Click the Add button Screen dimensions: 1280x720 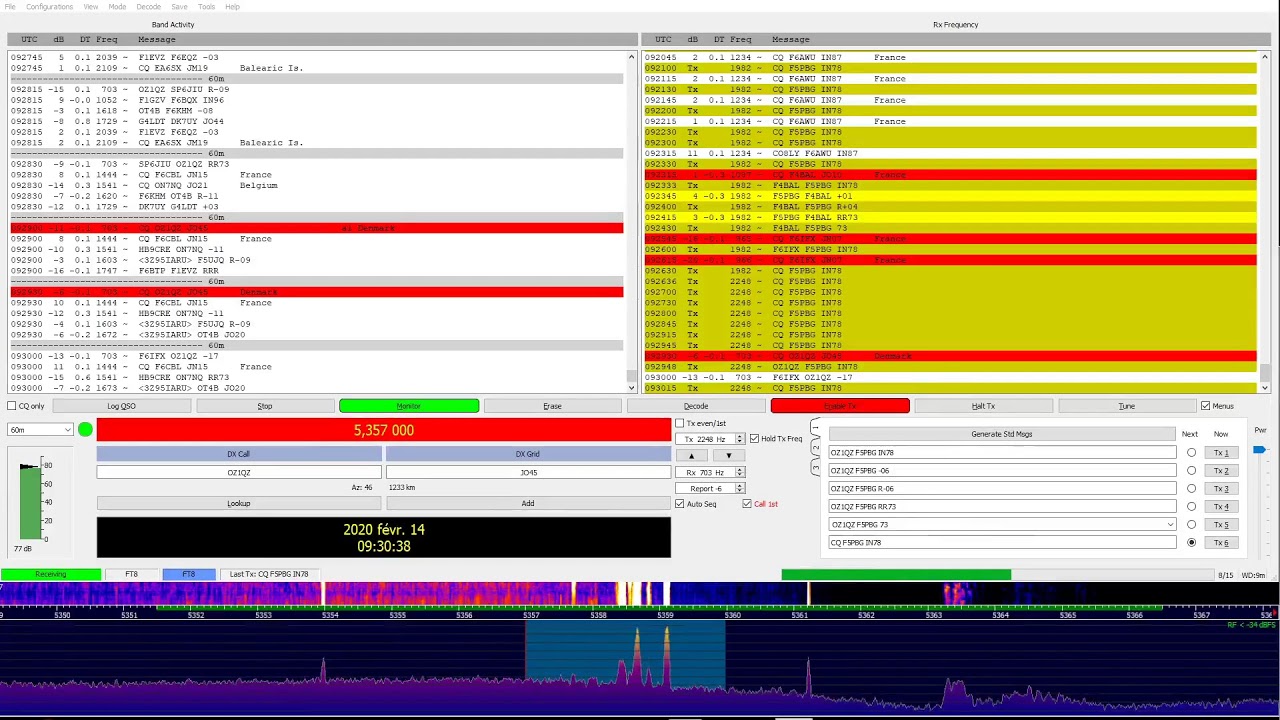tap(528, 504)
